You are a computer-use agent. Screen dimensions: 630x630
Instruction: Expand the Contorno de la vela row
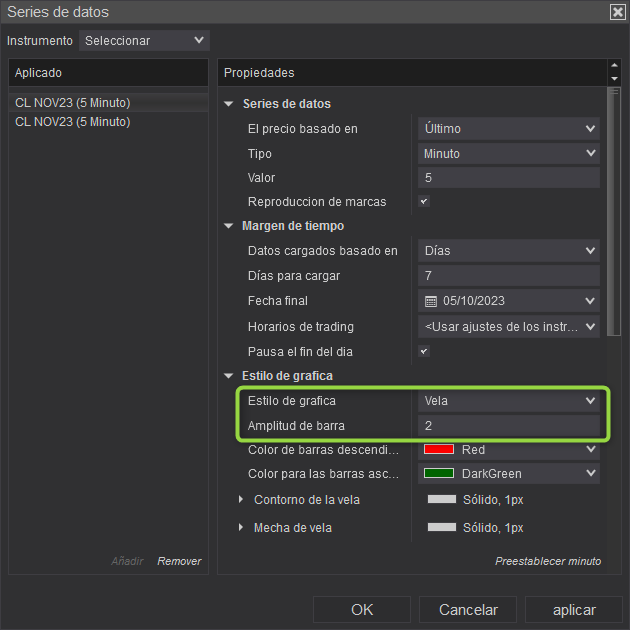pyautogui.click(x=241, y=499)
